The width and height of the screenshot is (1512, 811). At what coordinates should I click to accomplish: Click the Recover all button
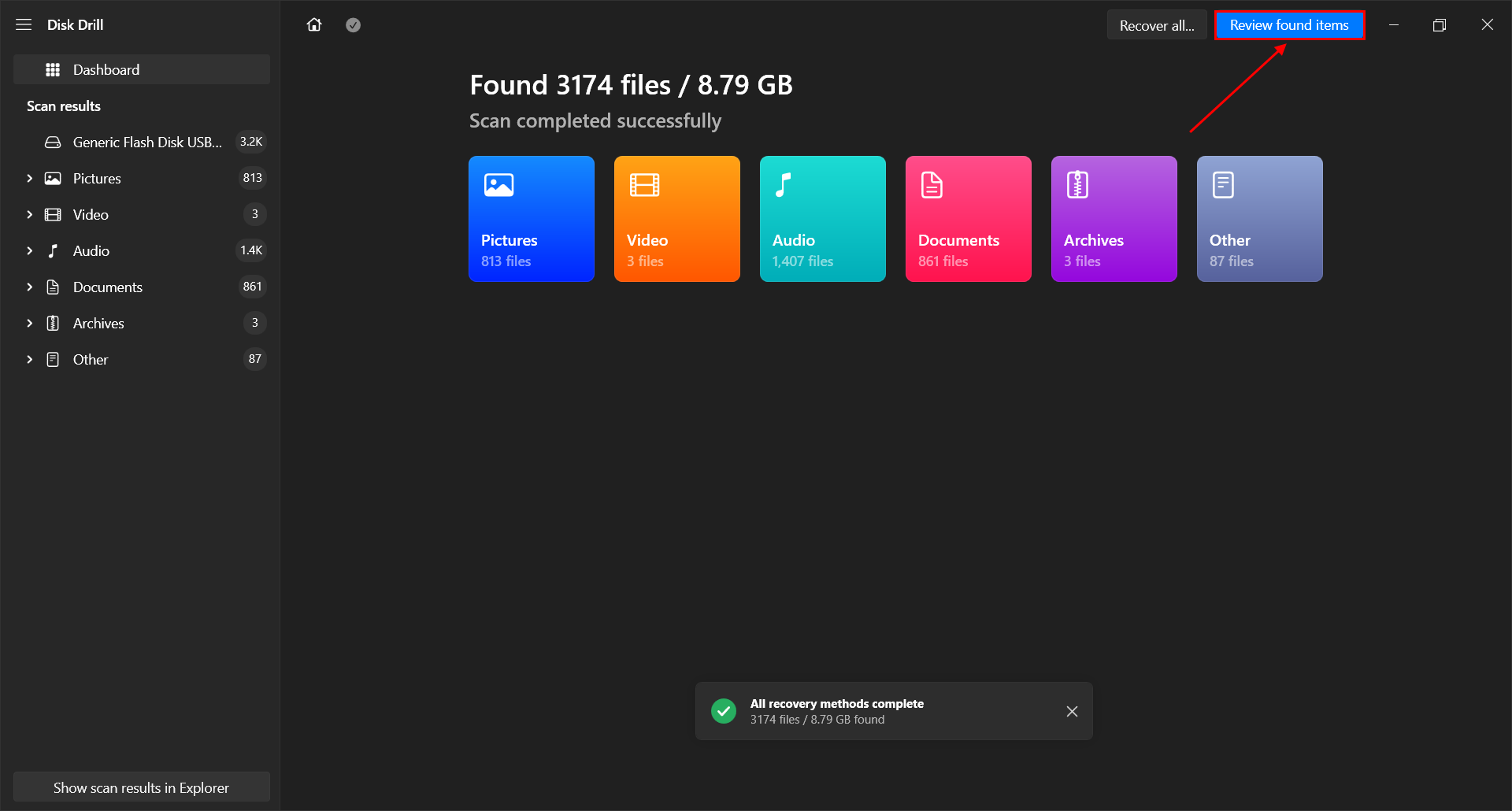[x=1156, y=25]
